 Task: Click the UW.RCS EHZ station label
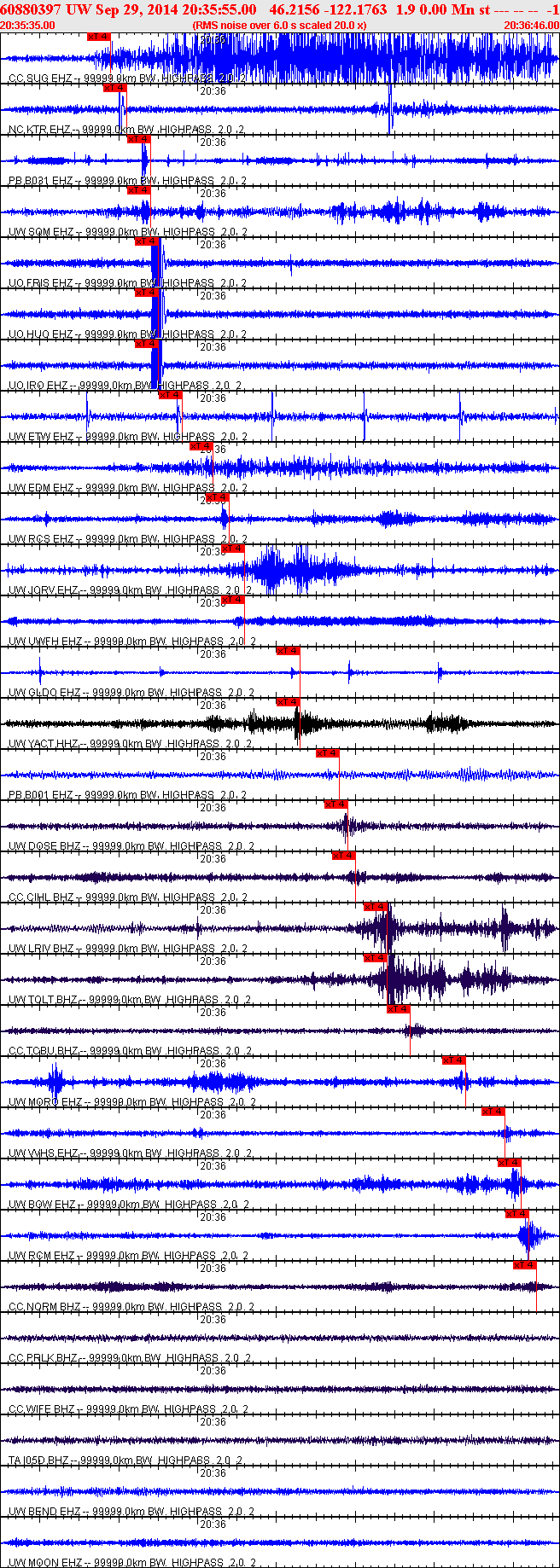pyautogui.click(x=41, y=539)
